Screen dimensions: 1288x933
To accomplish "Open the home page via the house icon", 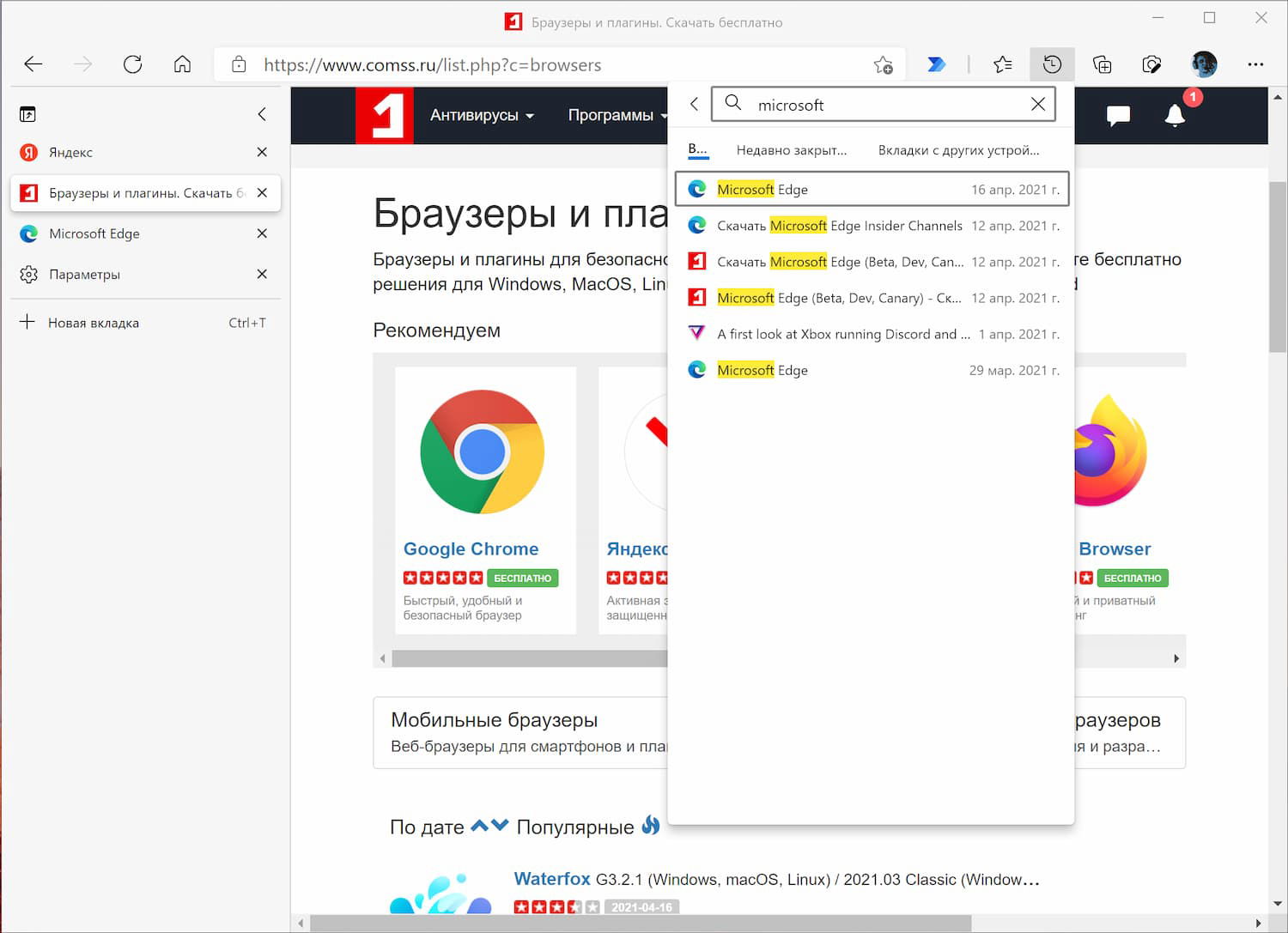I will 182,64.
